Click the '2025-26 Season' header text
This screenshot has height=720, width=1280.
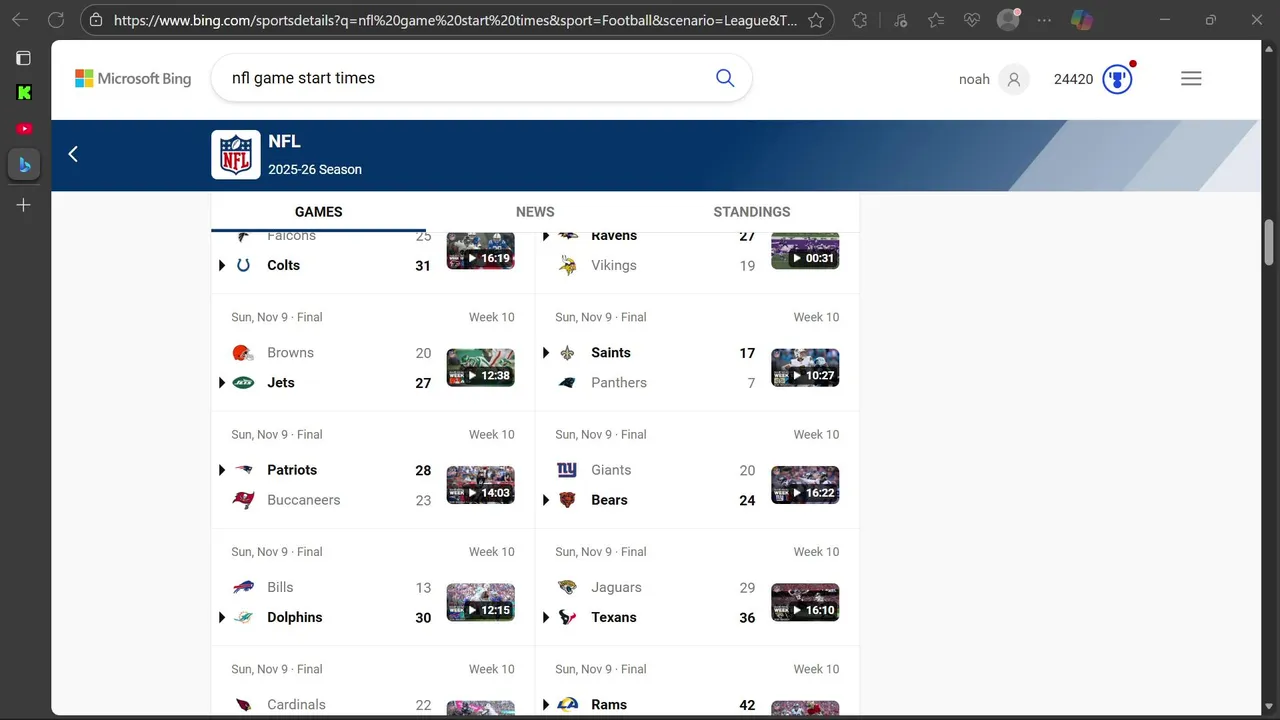click(315, 170)
